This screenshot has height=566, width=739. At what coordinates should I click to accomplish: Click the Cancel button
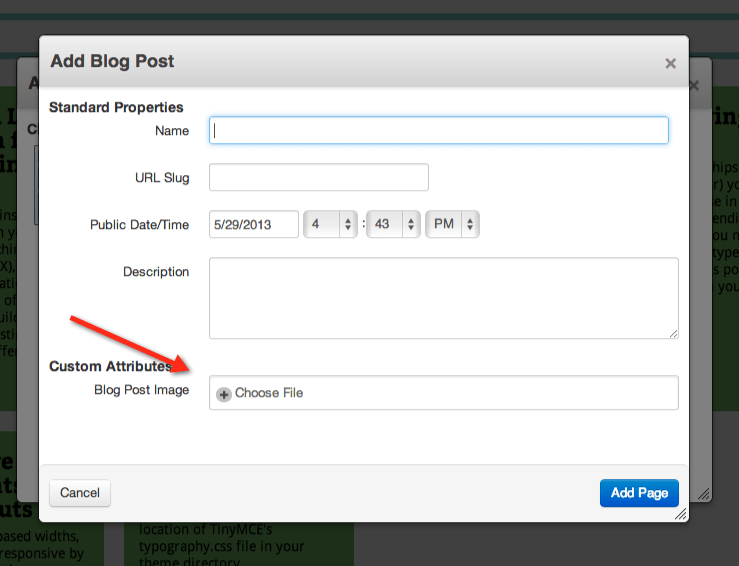click(80, 493)
